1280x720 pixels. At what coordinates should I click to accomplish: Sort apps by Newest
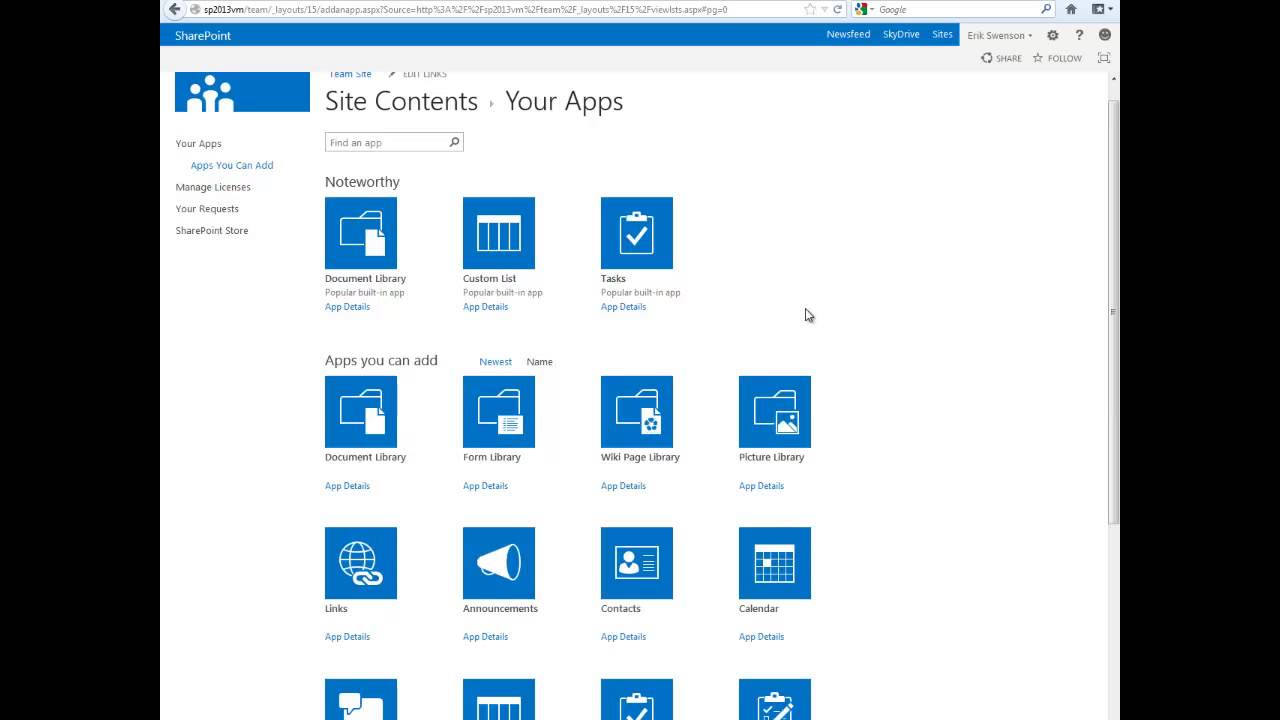[495, 362]
